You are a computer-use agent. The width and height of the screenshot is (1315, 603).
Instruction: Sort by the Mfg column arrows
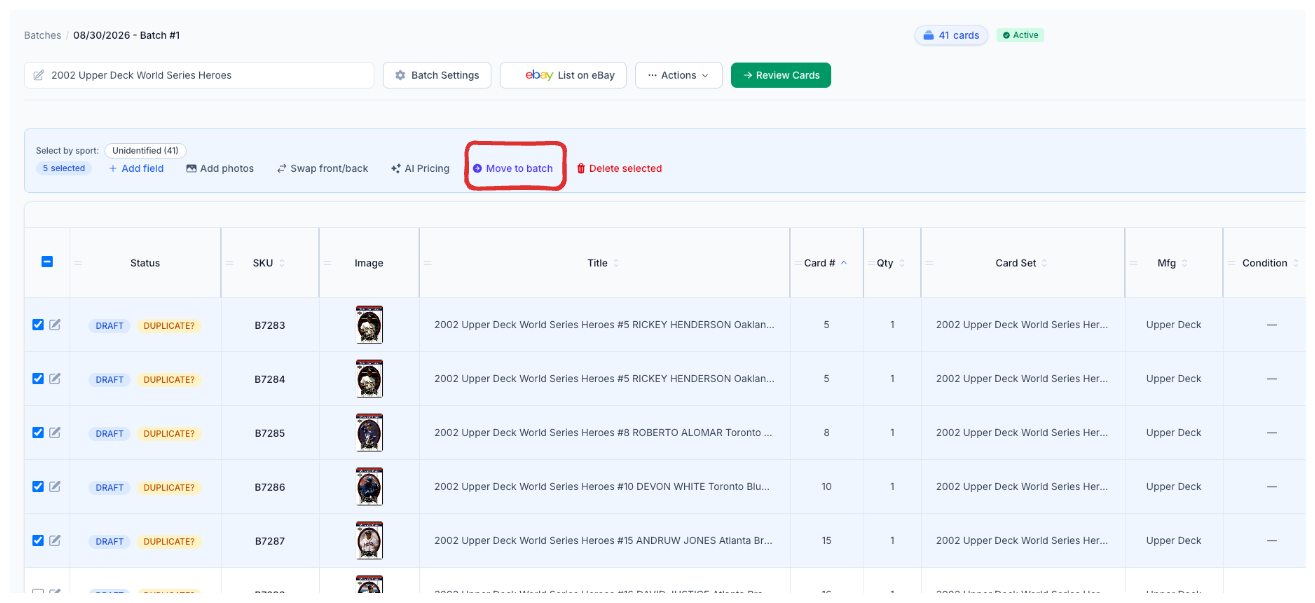(x=1185, y=263)
